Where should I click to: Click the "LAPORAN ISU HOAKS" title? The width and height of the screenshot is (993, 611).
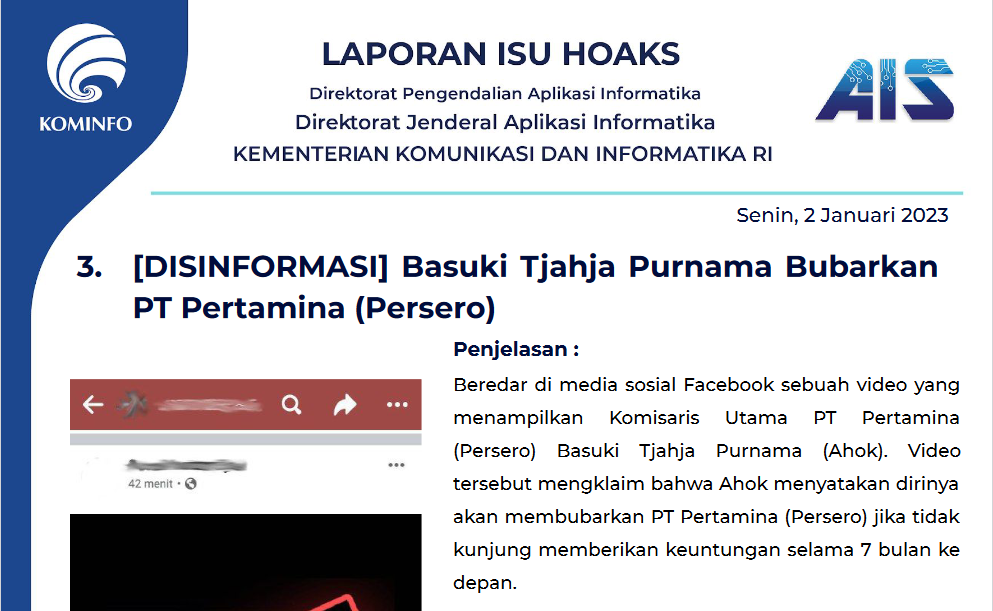pyautogui.click(x=501, y=54)
